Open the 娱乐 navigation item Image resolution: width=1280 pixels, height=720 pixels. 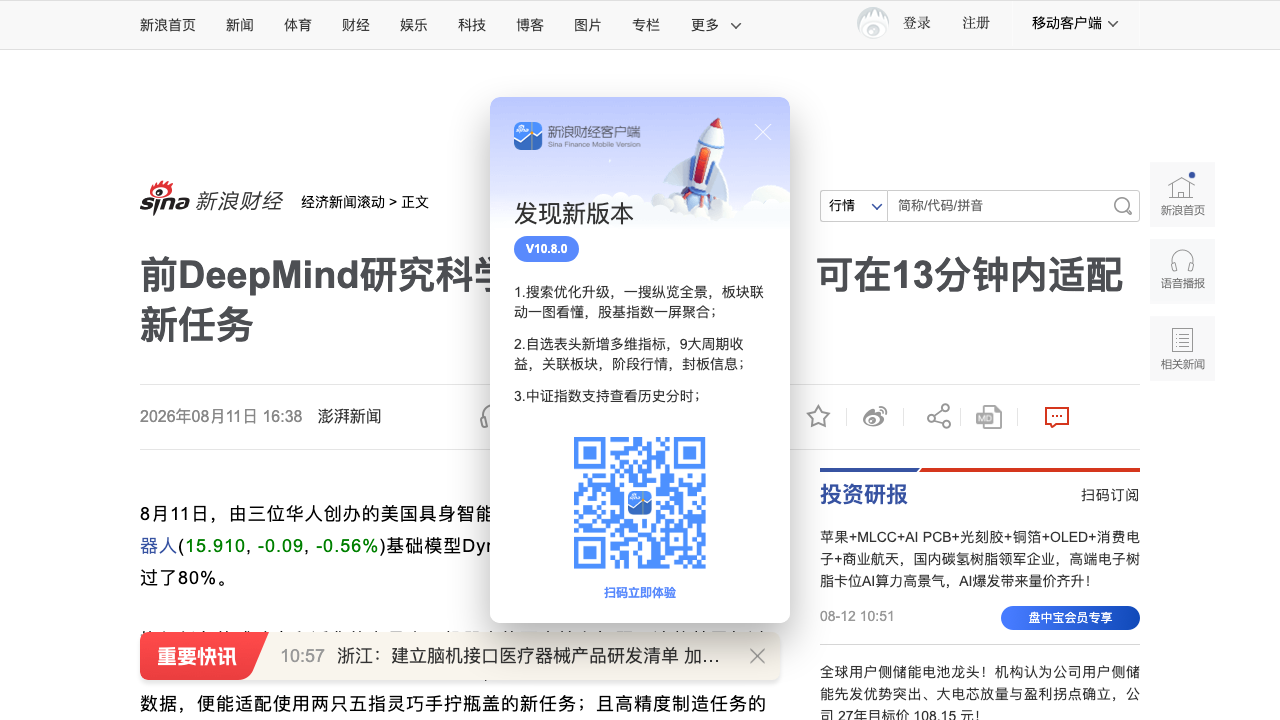coord(414,25)
